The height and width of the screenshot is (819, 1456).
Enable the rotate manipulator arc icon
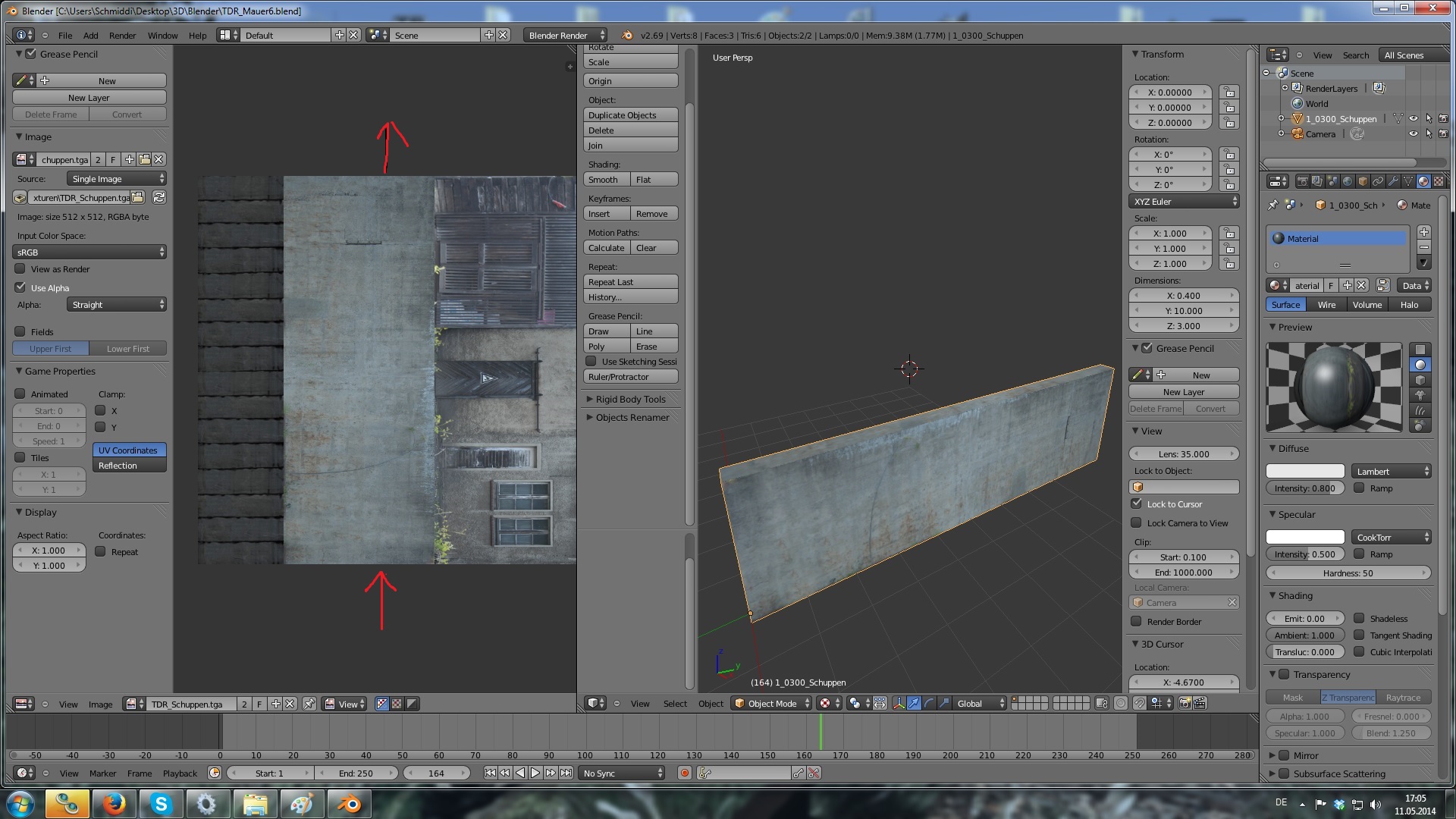929,704
